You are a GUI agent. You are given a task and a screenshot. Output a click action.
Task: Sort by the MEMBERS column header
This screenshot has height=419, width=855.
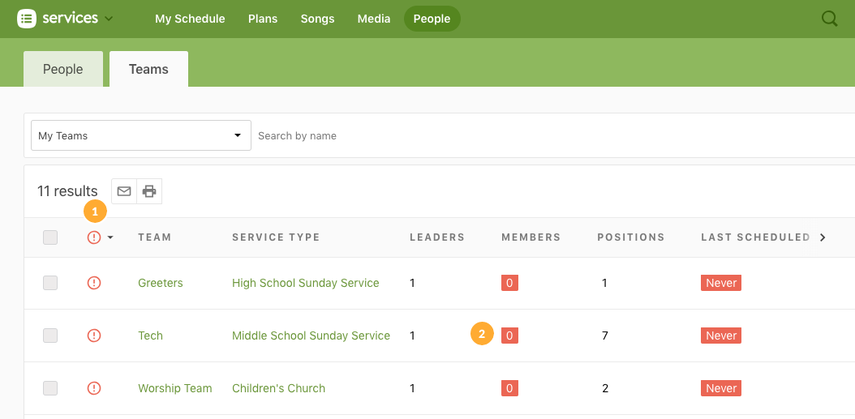531,237
